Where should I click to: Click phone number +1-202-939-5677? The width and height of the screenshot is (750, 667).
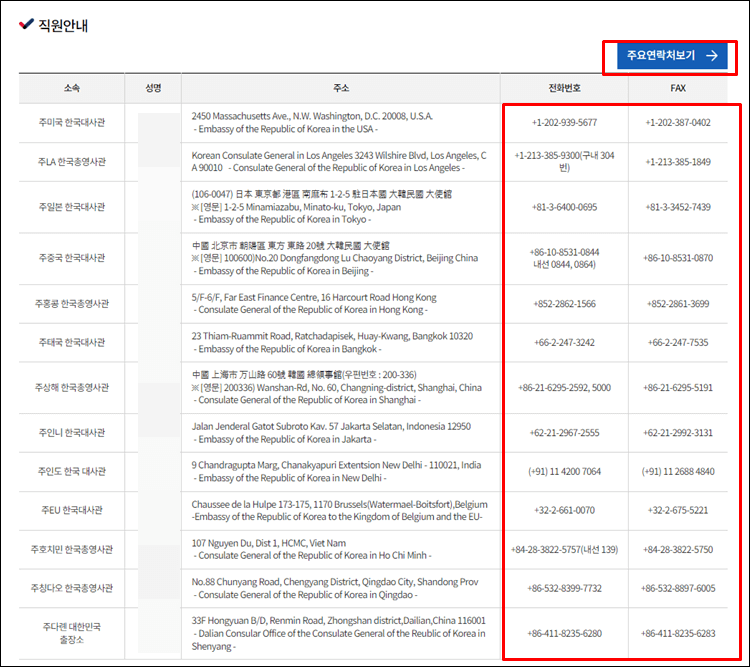[564, 122]
